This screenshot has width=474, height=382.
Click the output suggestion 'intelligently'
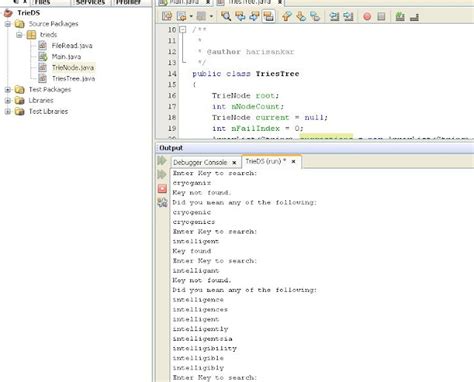pyautogui.click(x=200, y=329)
